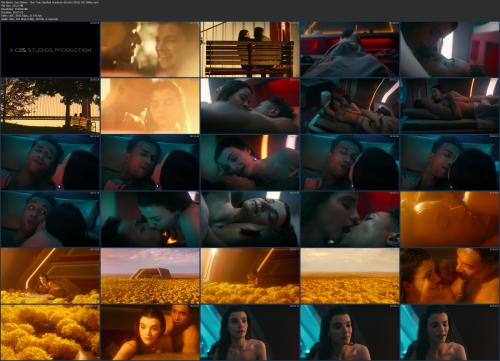This screenshot has width=500, height=361.
Task: Click the sepia woman and man looking down frame
Action: tap(150, 333)
